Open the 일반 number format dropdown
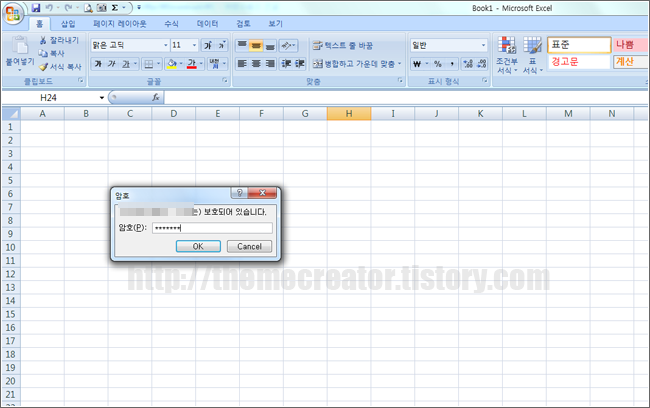The height and width of the screenshot is (408, 650). (483, 45)
